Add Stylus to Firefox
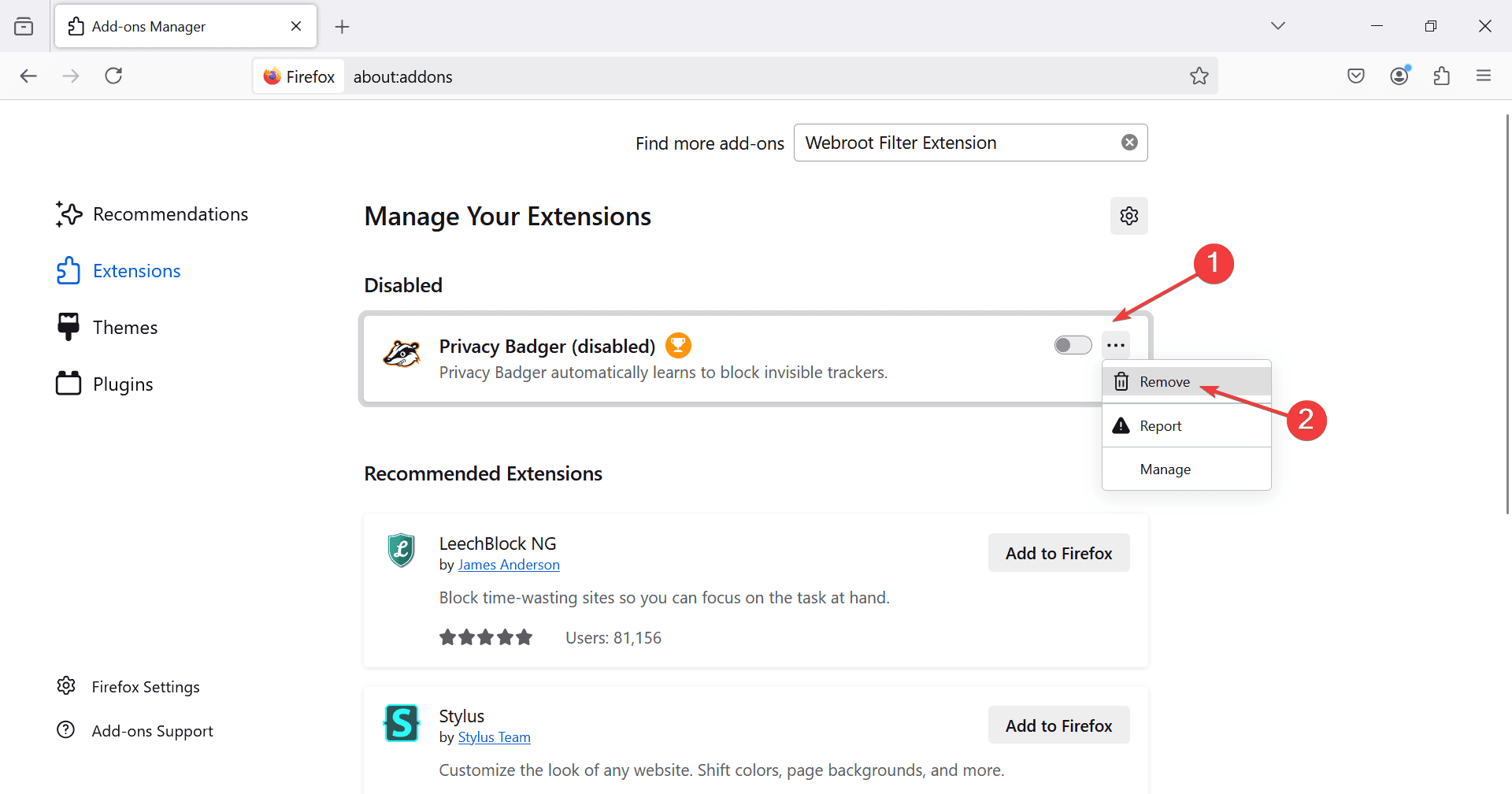Viewport: 1512px width, 794px height. tap(1058, 725)
